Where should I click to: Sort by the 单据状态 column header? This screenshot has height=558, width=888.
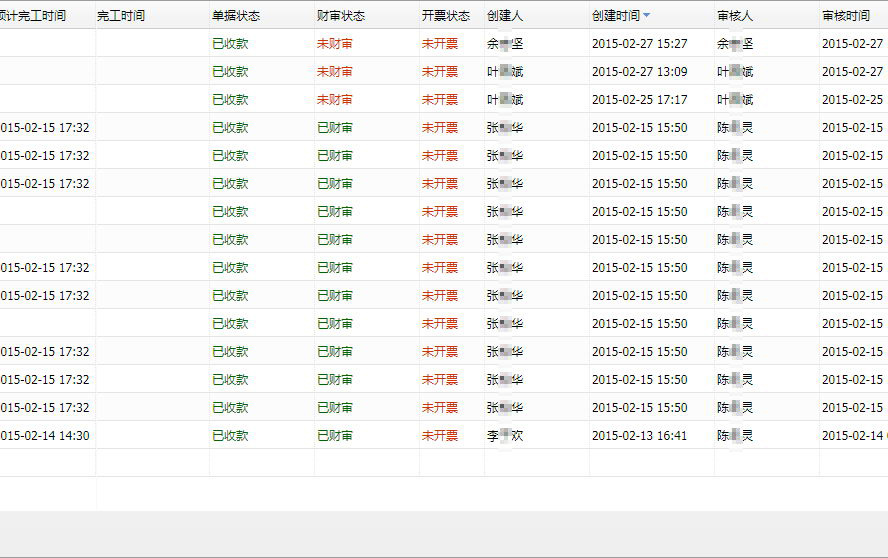pyautogui.click(x=236, y=16)
